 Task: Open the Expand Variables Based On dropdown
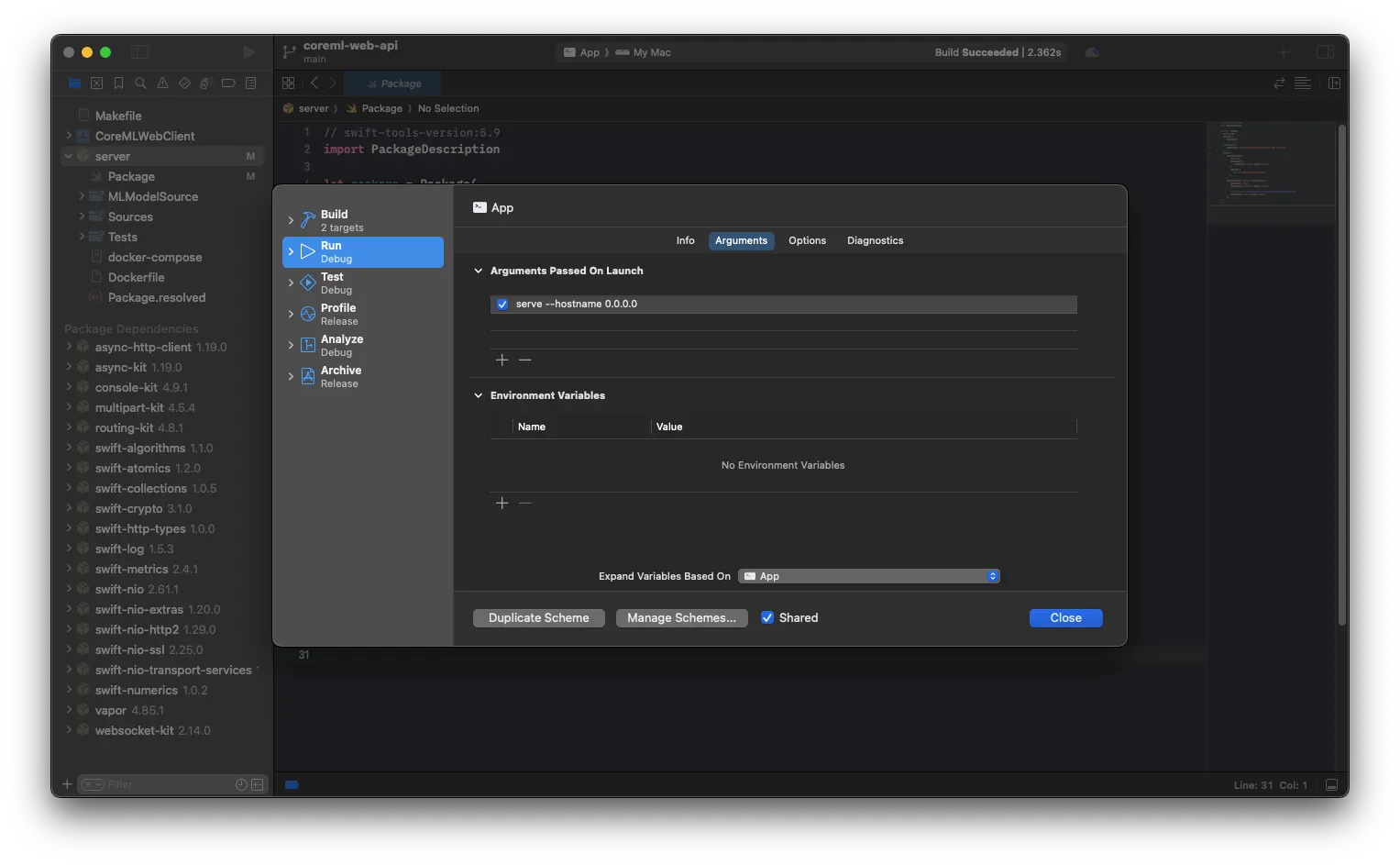pos(868,575)
